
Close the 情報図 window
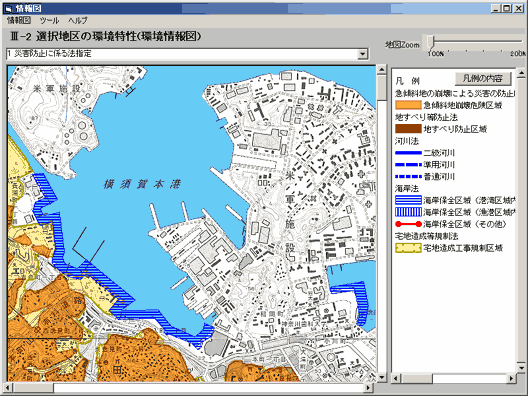click(519, 8)
